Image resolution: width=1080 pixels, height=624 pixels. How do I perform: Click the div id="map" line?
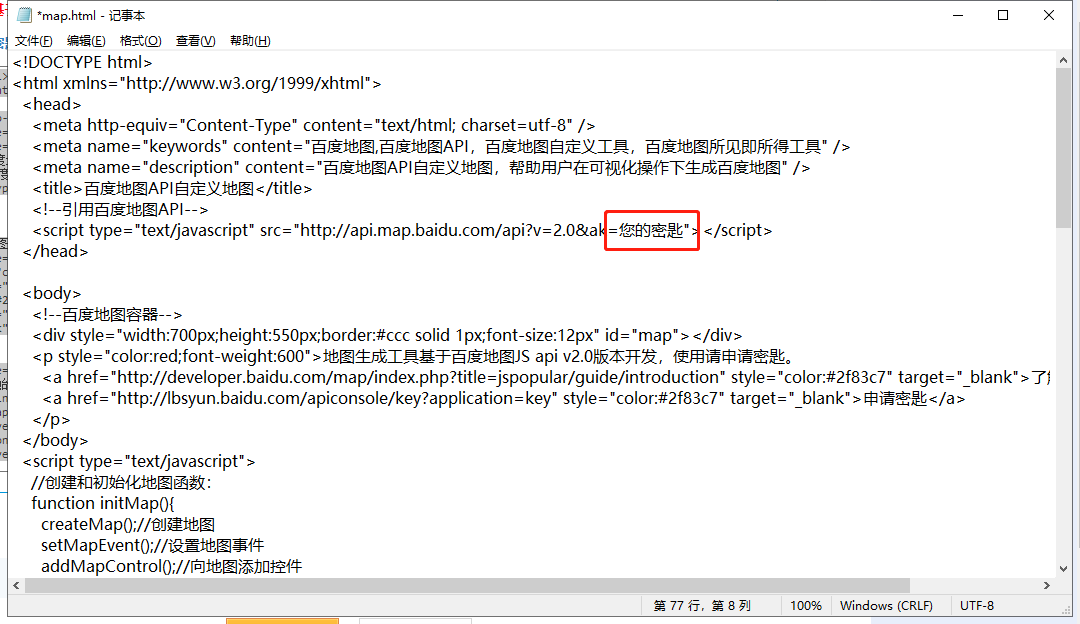click(x=387, y=335)
